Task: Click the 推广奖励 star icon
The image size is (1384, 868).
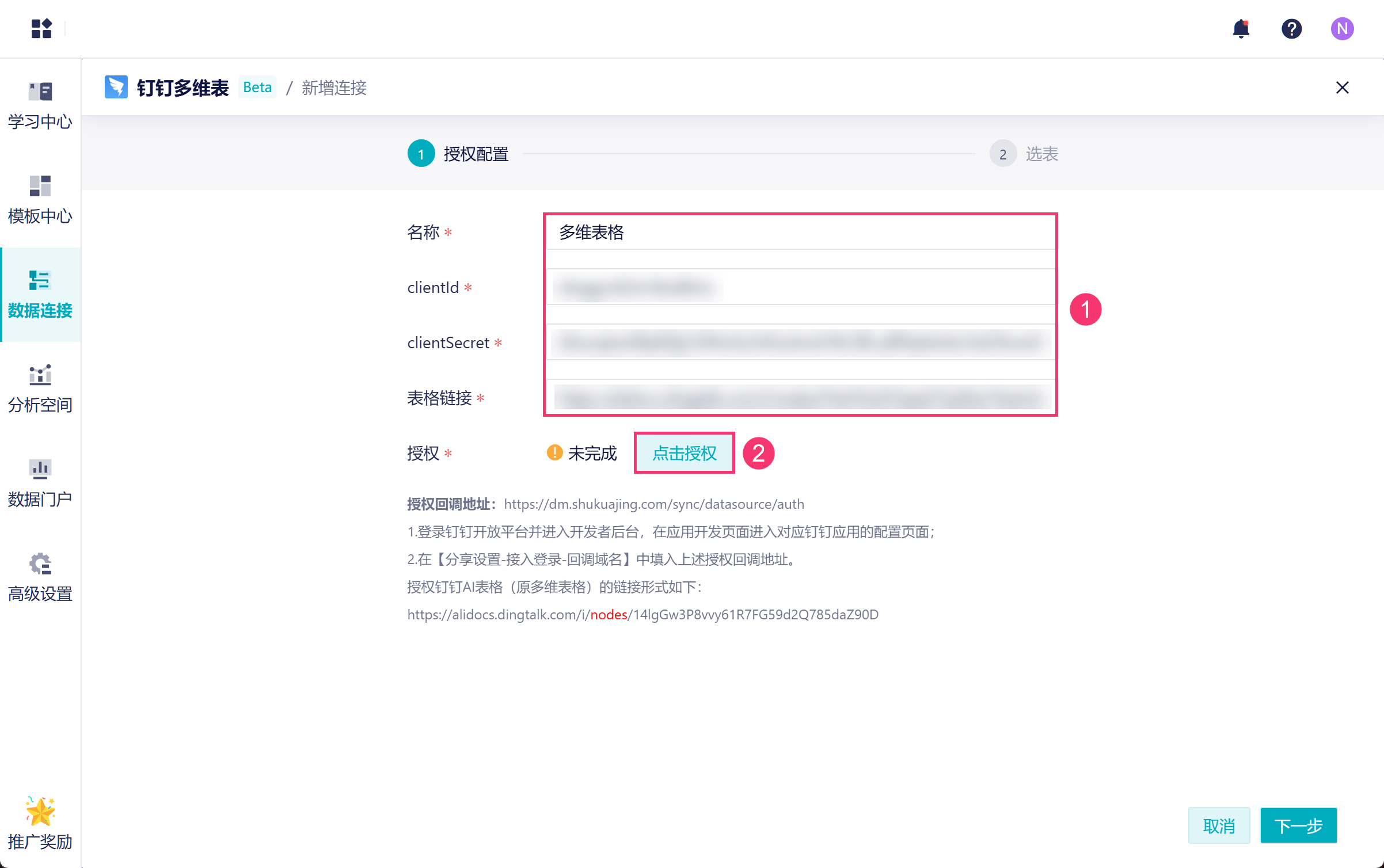Action: click(x=40, y=812)
